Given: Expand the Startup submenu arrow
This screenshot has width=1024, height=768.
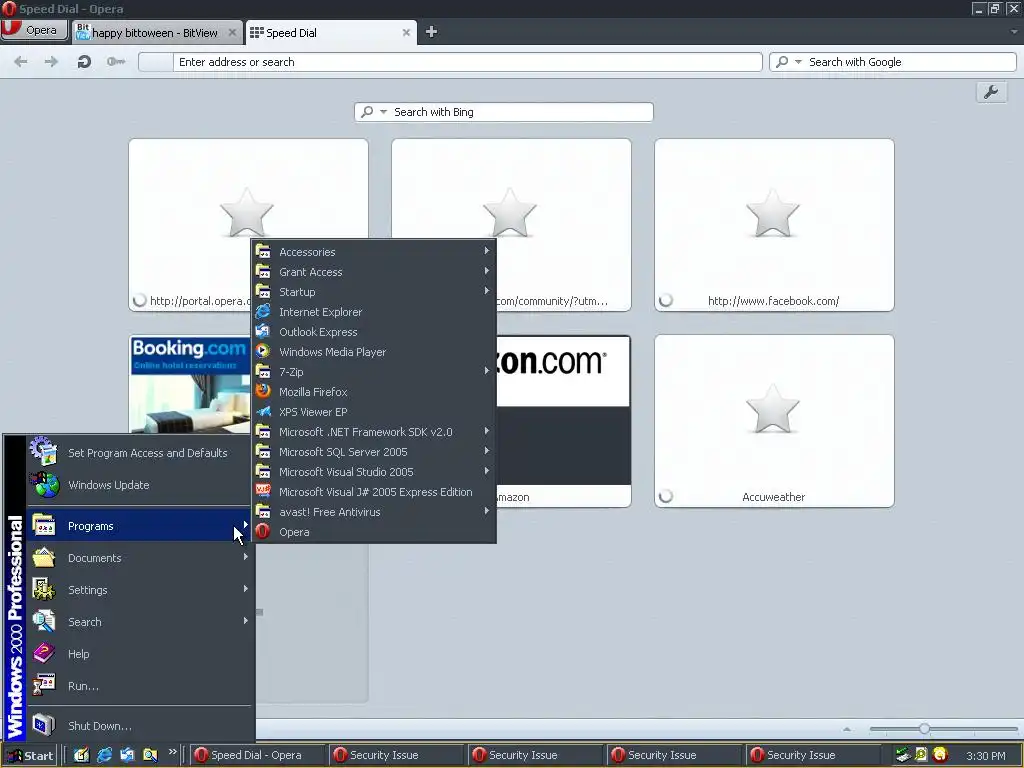Looking at the screenshot, I should (x=487, y=291).
